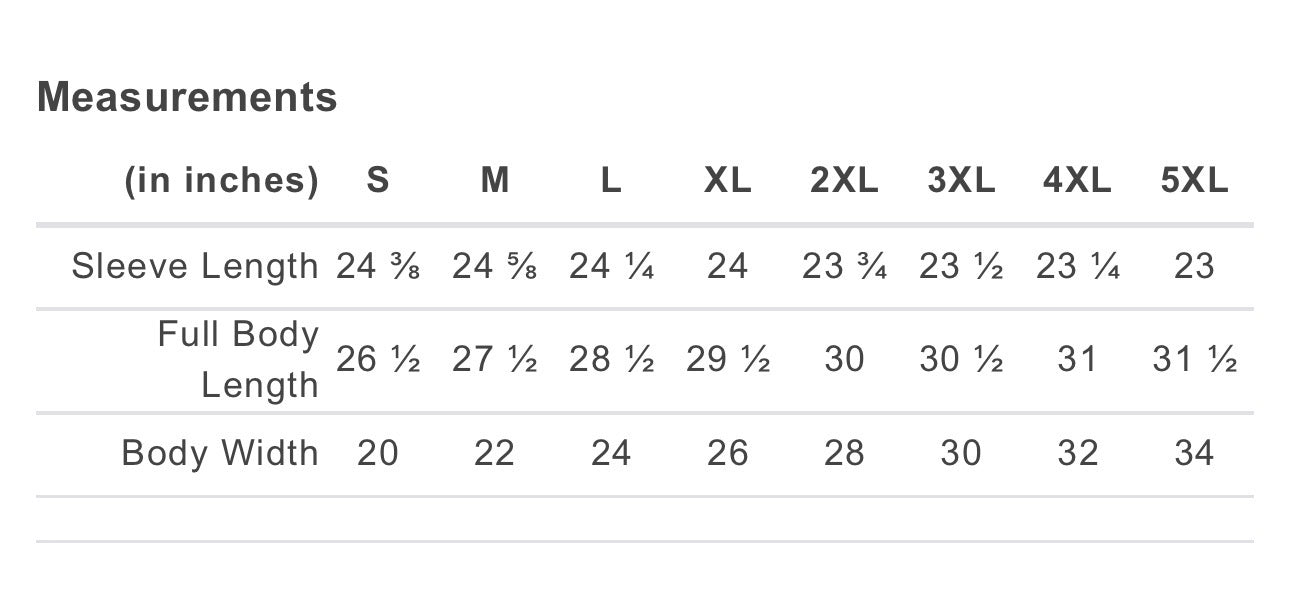The image size is (1290, 610).
Task: Click the 3XL column header
Action: [961, 180]
